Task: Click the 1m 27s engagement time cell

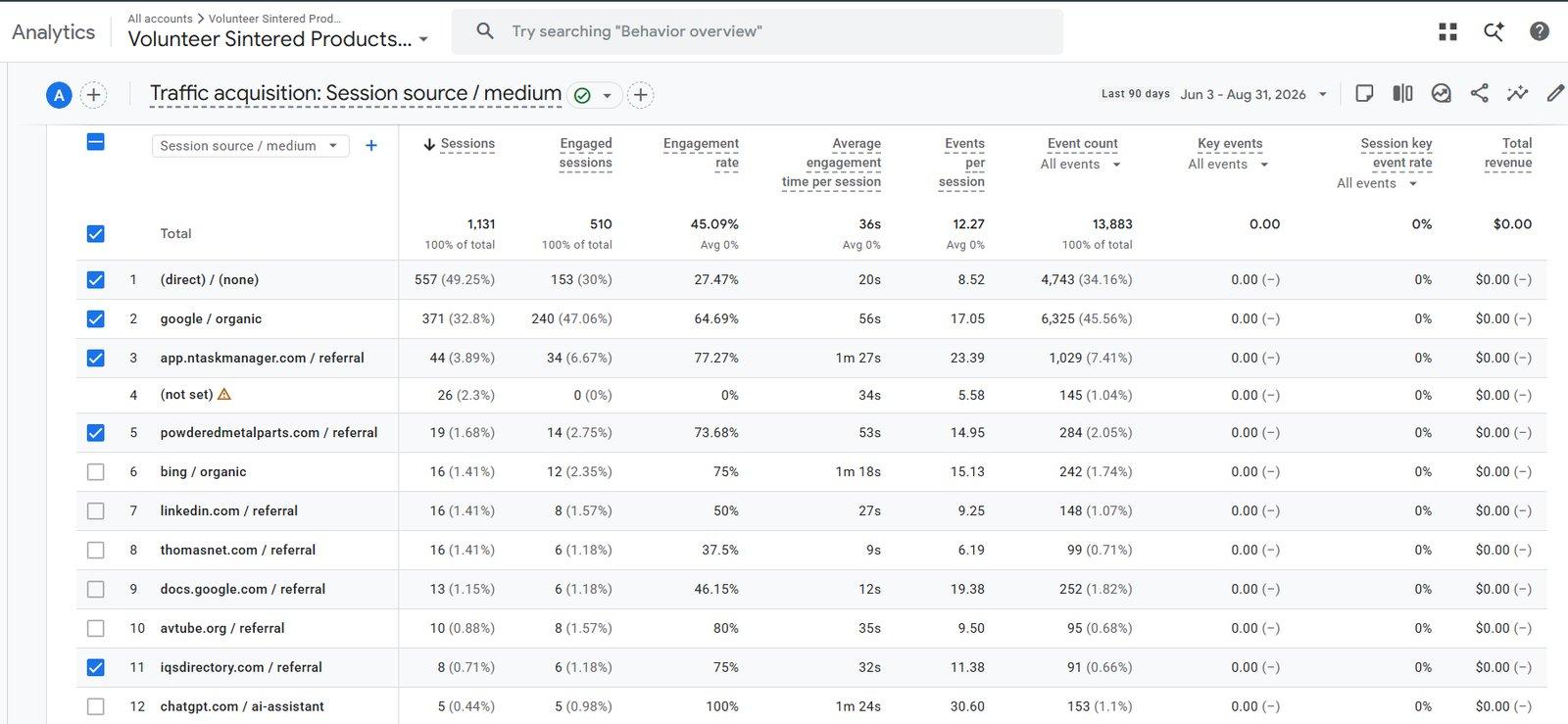Action: (x=858, y=358)
